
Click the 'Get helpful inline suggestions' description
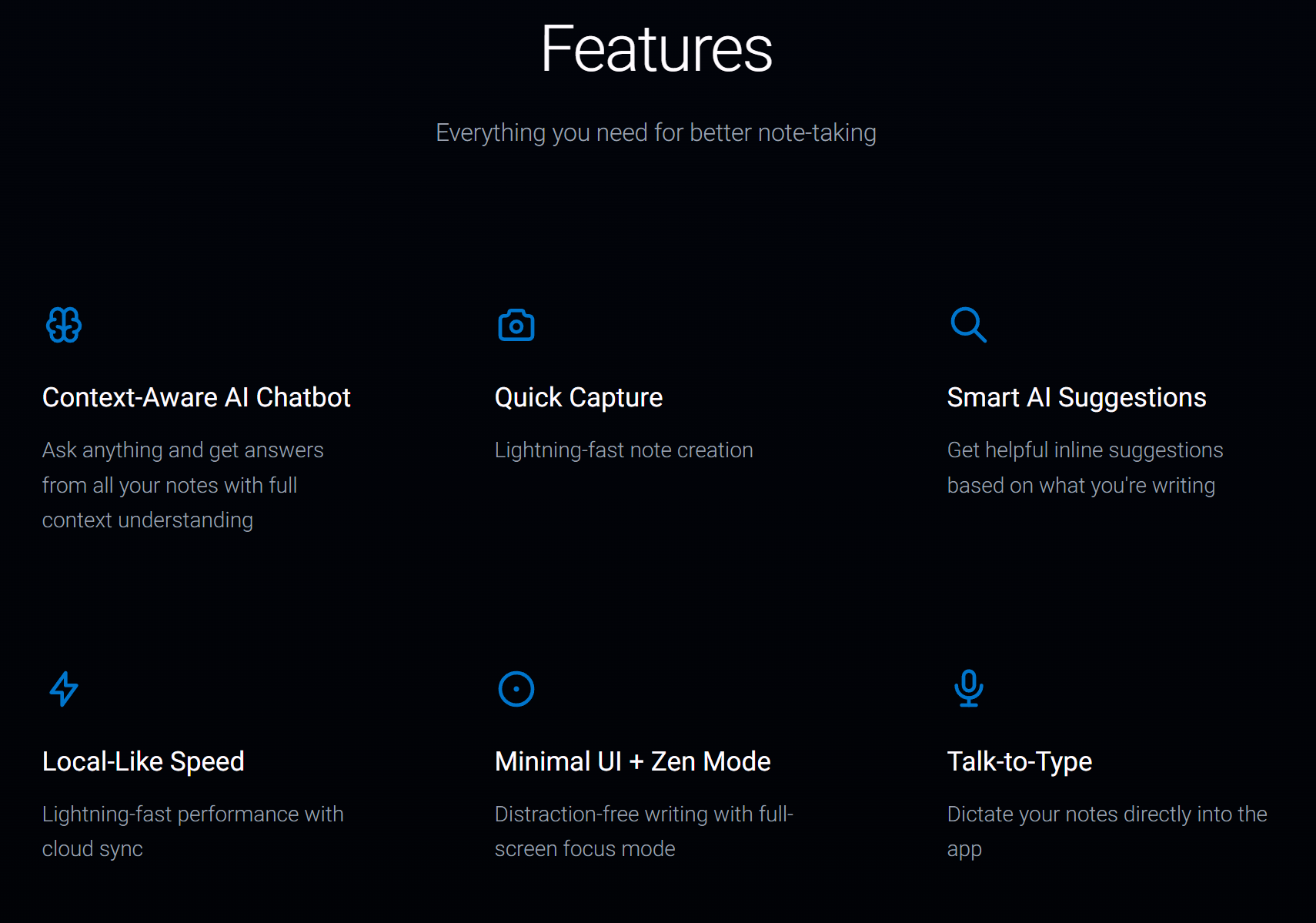1085,468
